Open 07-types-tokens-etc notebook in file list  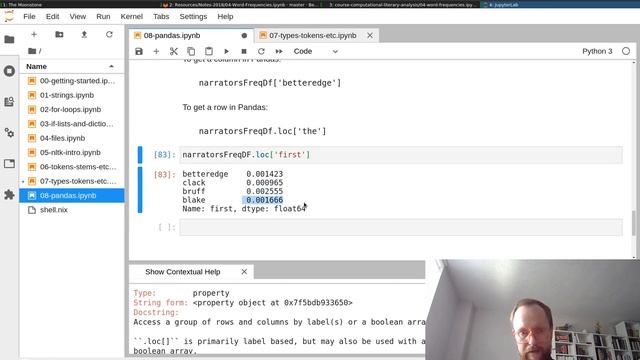[x=72, y=181]
